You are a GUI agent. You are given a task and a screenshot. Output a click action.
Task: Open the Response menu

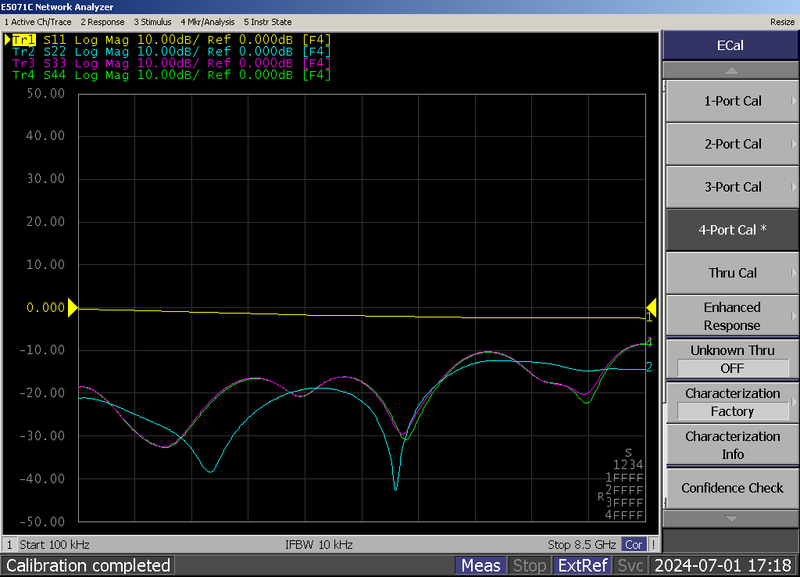(103, 21)
